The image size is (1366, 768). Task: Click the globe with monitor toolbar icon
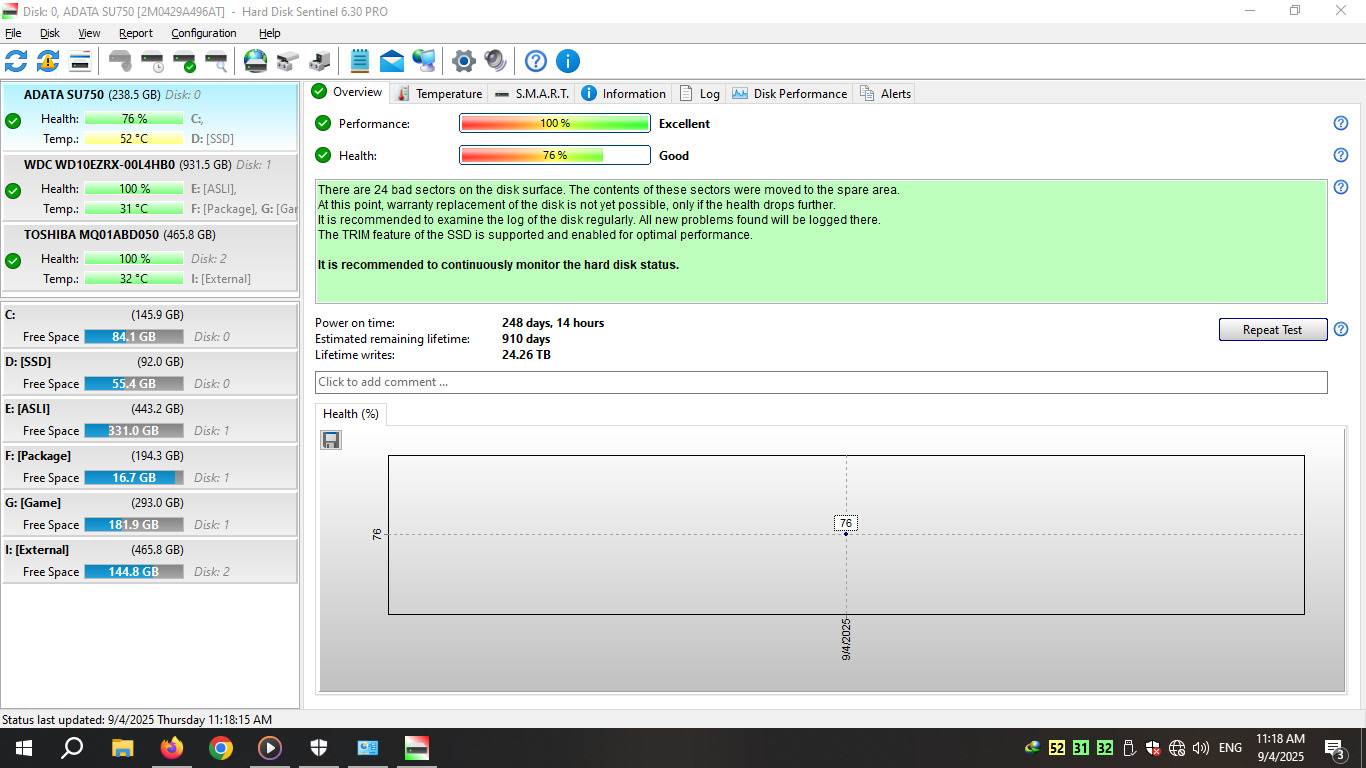coord(424,61)
